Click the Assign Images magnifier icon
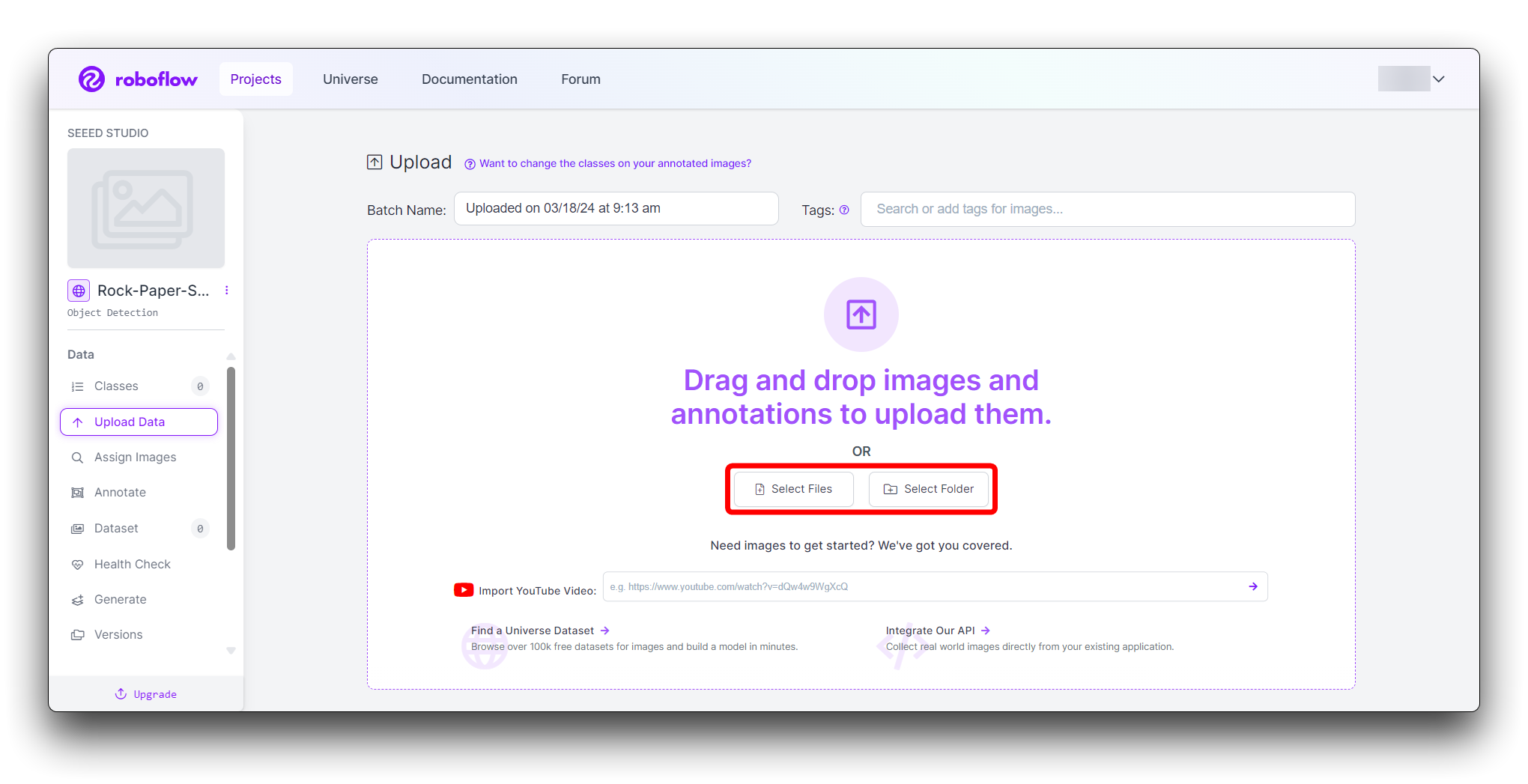 point(77,458)
